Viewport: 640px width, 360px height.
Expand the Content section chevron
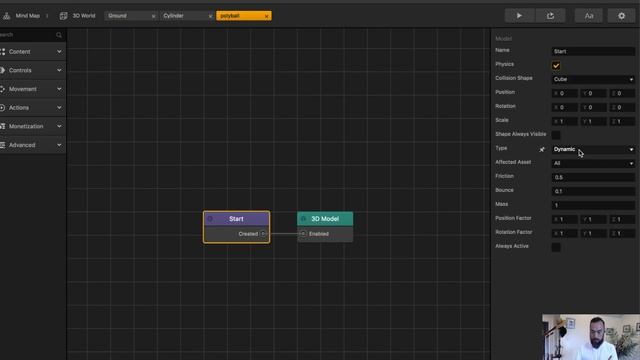click(59, 52)
